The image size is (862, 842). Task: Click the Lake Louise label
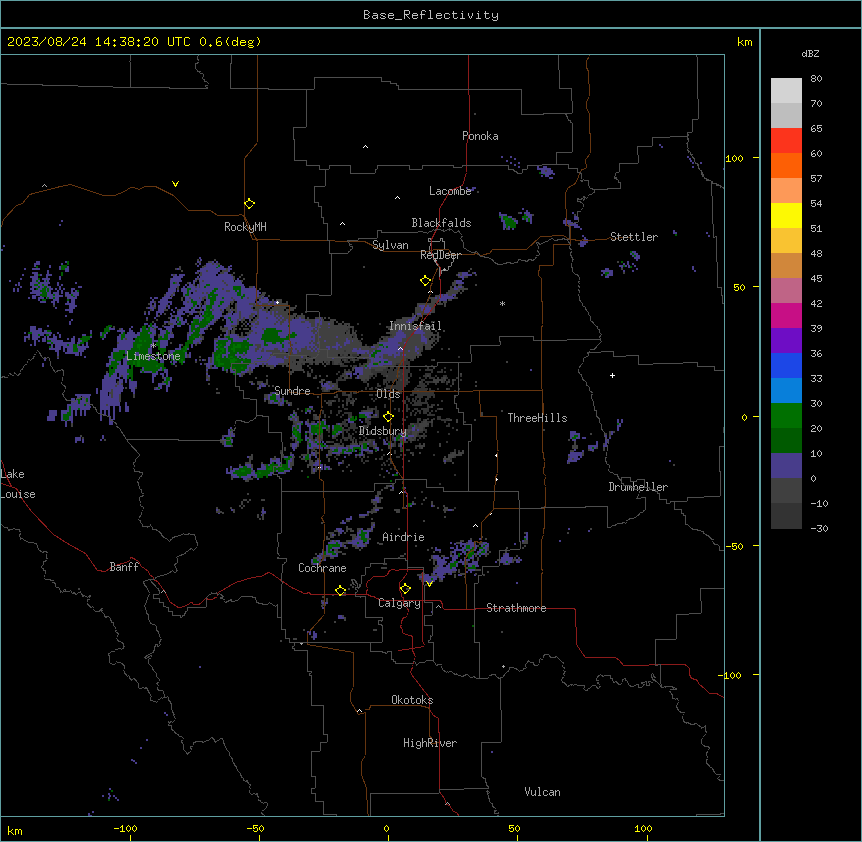tap(18, 484)
